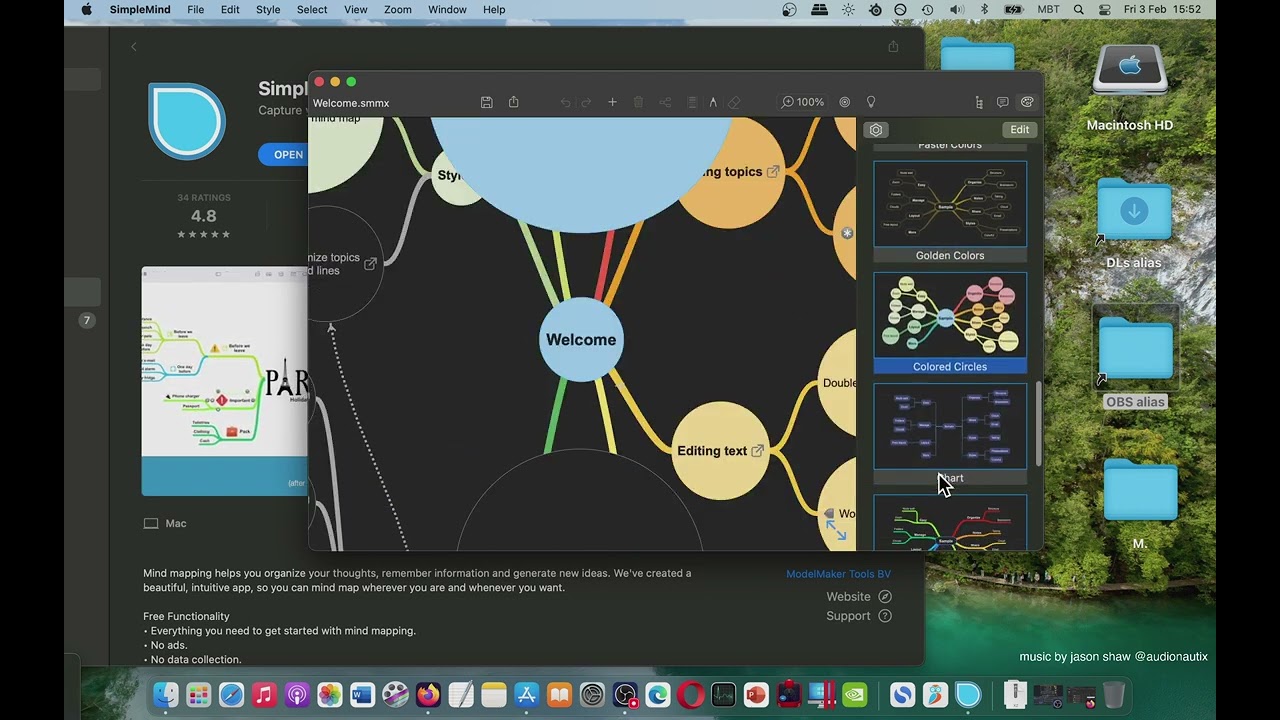Open the File menu

[196, 9]
